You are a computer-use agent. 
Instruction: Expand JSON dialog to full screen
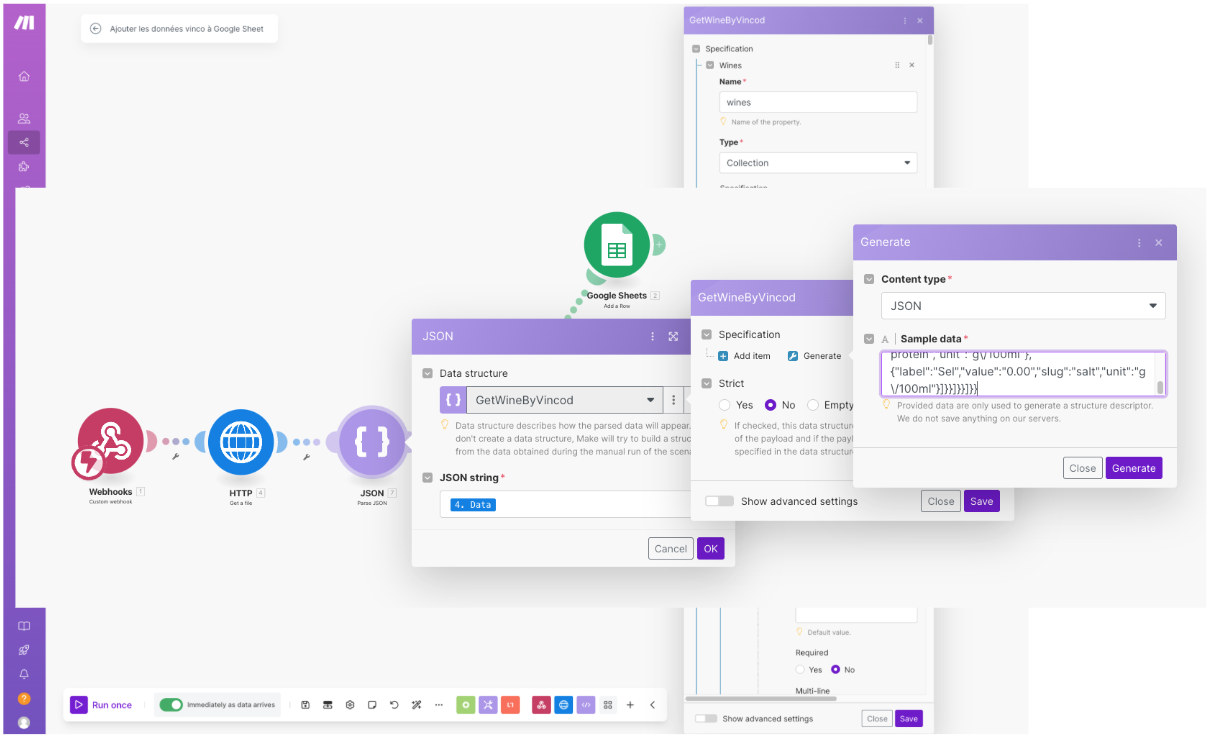click(673, 337)
